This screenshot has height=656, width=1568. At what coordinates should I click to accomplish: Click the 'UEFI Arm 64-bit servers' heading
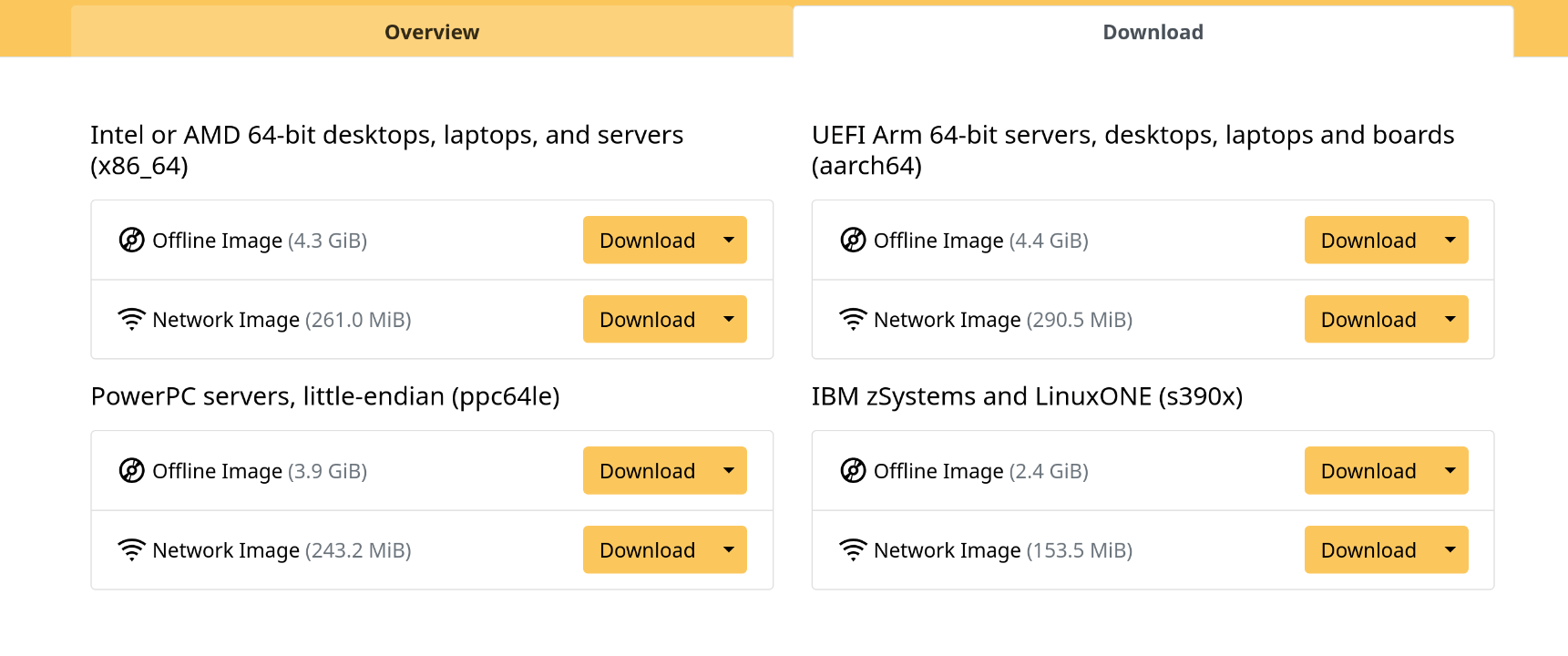click(x=1133, y=150)
